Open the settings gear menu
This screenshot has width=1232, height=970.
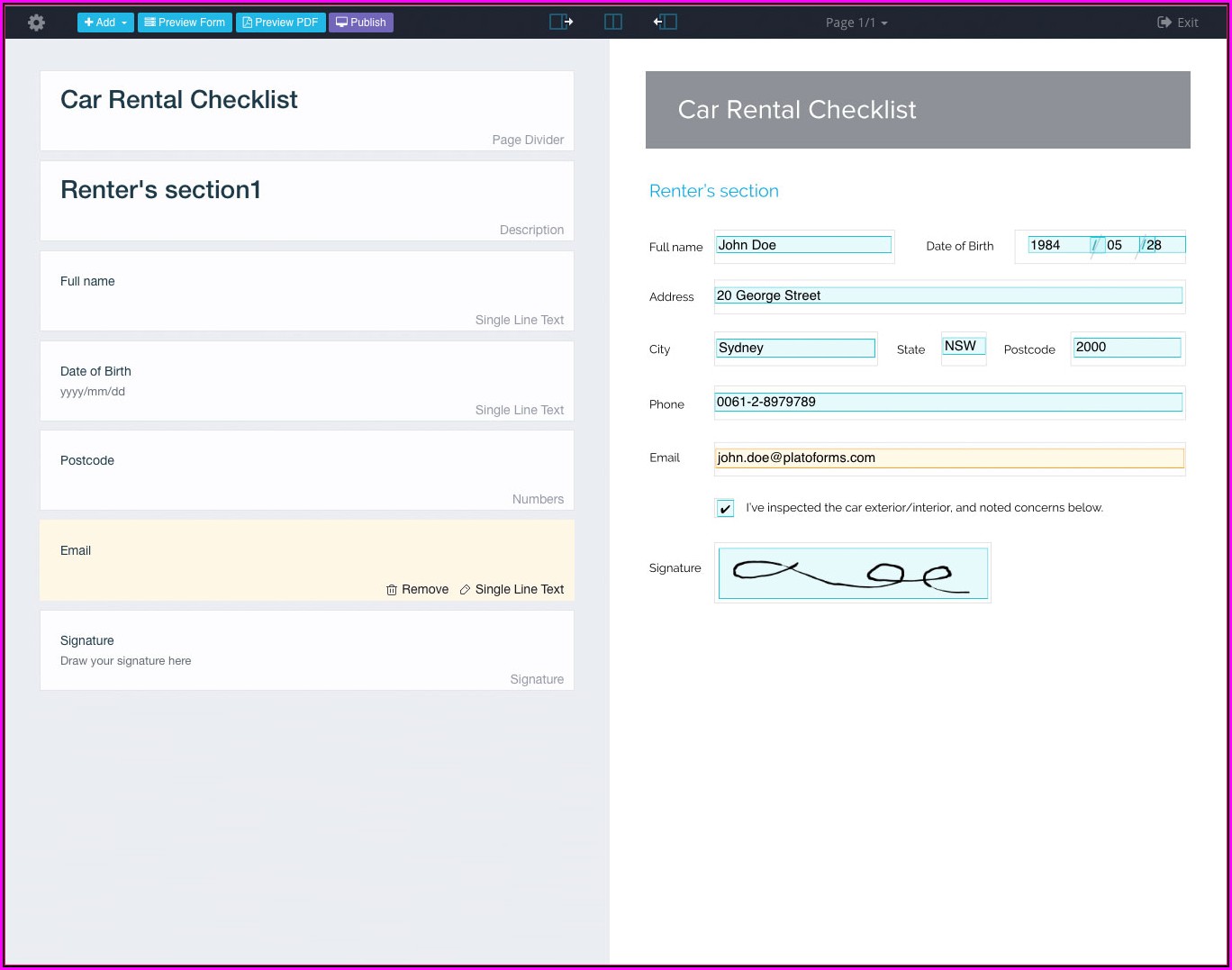pos(36,23)
